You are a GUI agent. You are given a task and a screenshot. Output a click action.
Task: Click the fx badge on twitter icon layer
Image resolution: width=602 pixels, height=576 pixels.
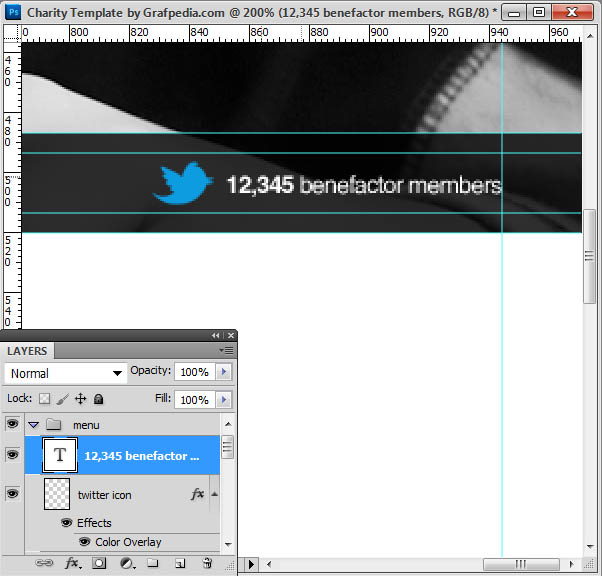click(197, 494)
